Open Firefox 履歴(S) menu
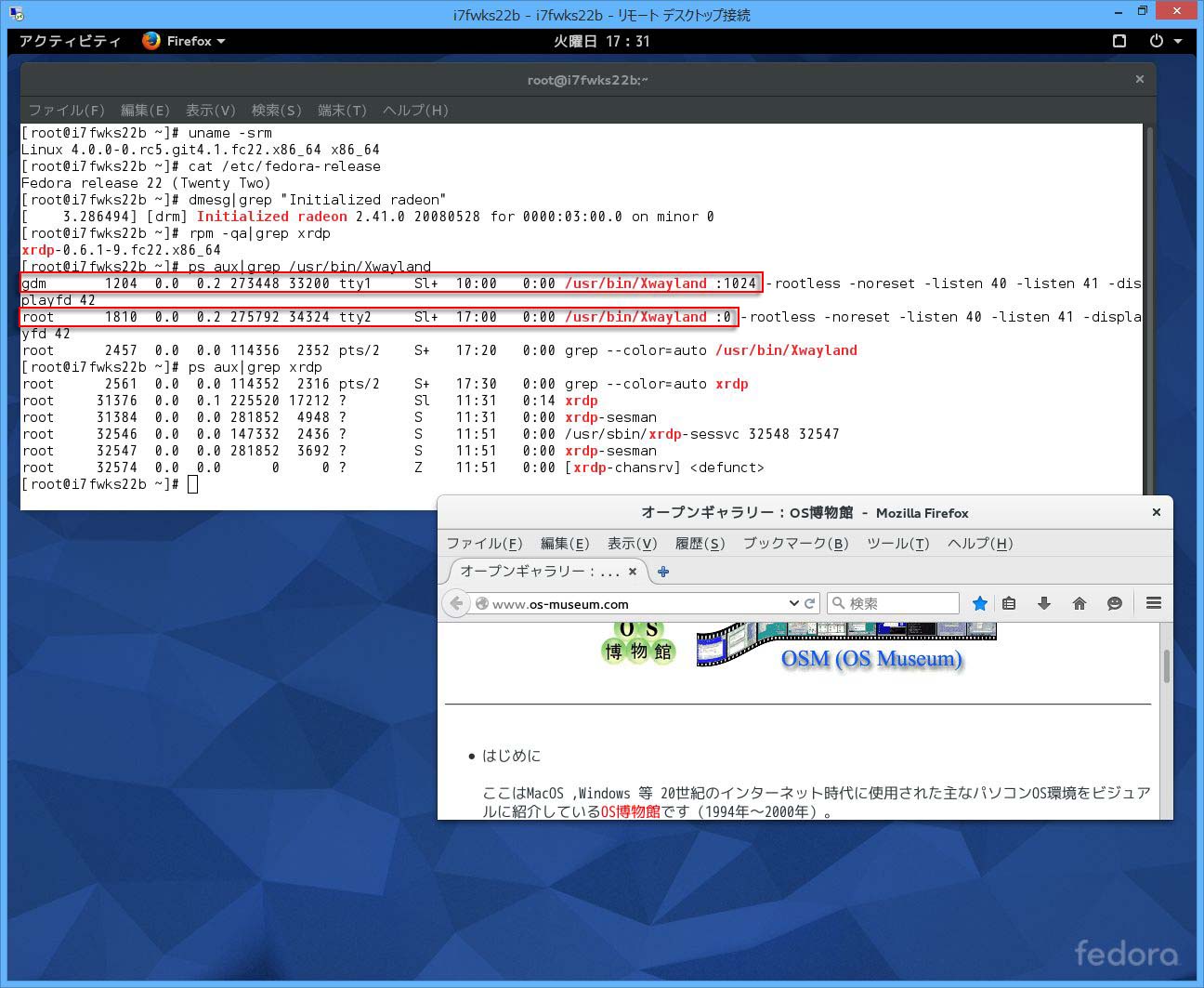The height and width of the screenshot is (988, 1204). (700, 543)
